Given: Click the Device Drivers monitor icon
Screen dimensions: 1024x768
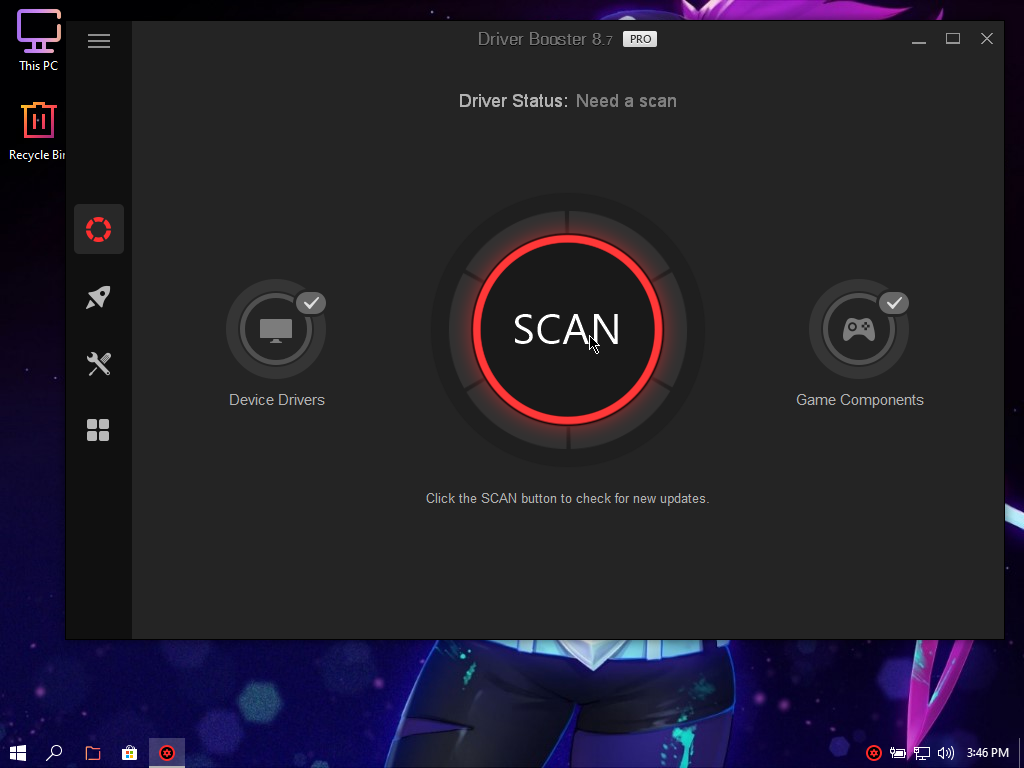Looking at the screenshot, I should [276, 329].
